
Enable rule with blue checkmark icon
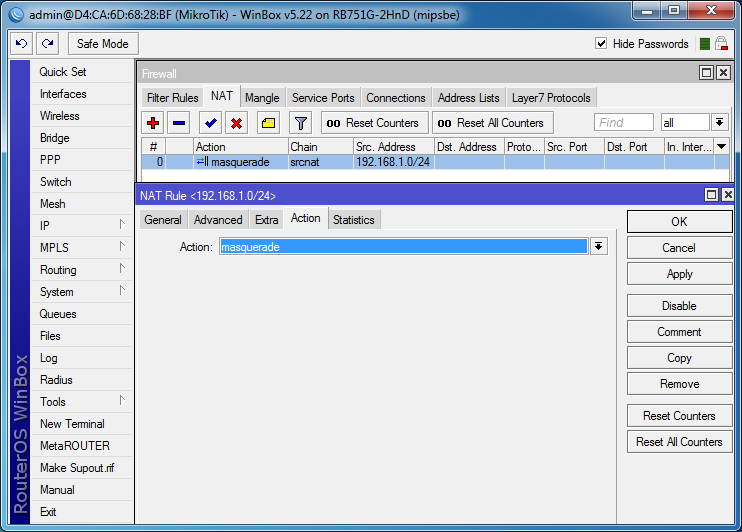211,123
